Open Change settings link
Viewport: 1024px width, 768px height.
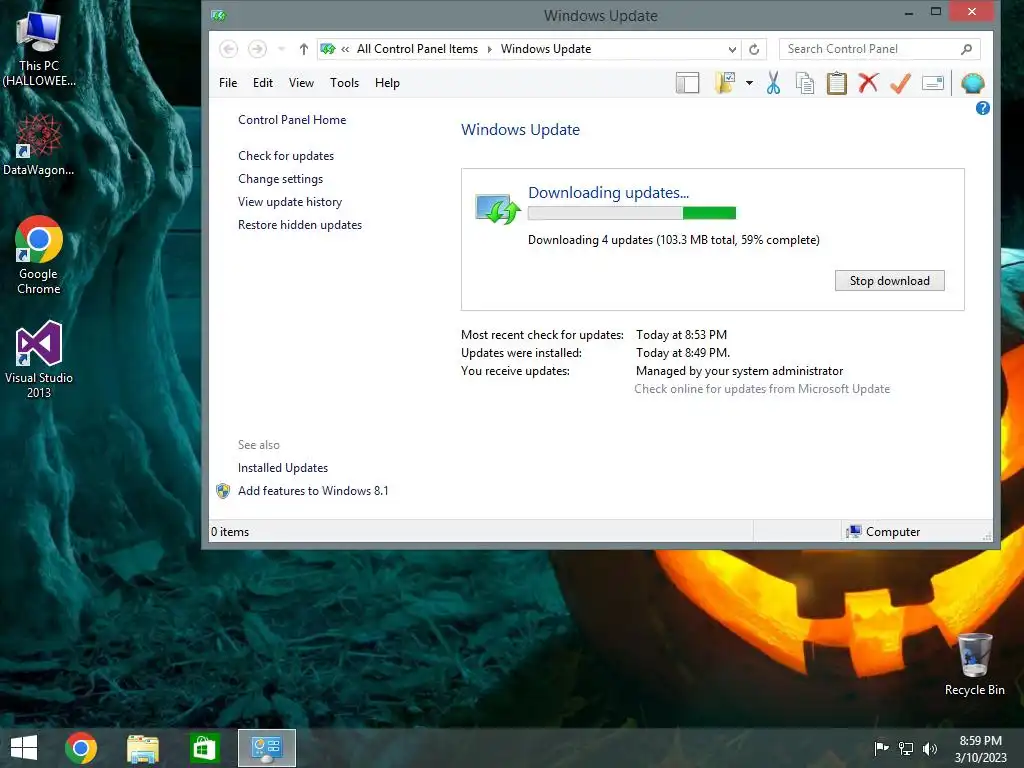[x=280, y=179]
